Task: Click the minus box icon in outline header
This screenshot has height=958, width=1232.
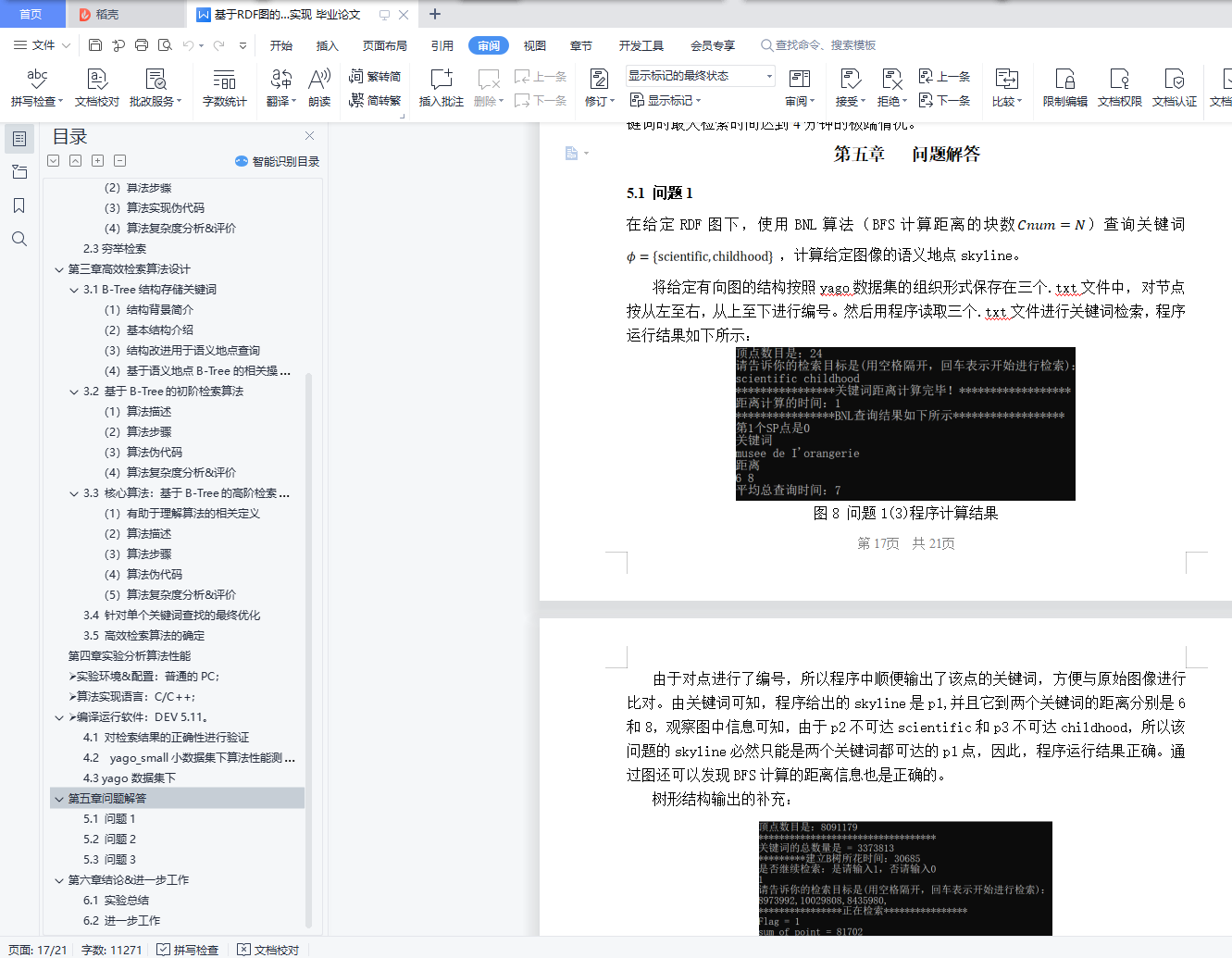Action: 119,161
